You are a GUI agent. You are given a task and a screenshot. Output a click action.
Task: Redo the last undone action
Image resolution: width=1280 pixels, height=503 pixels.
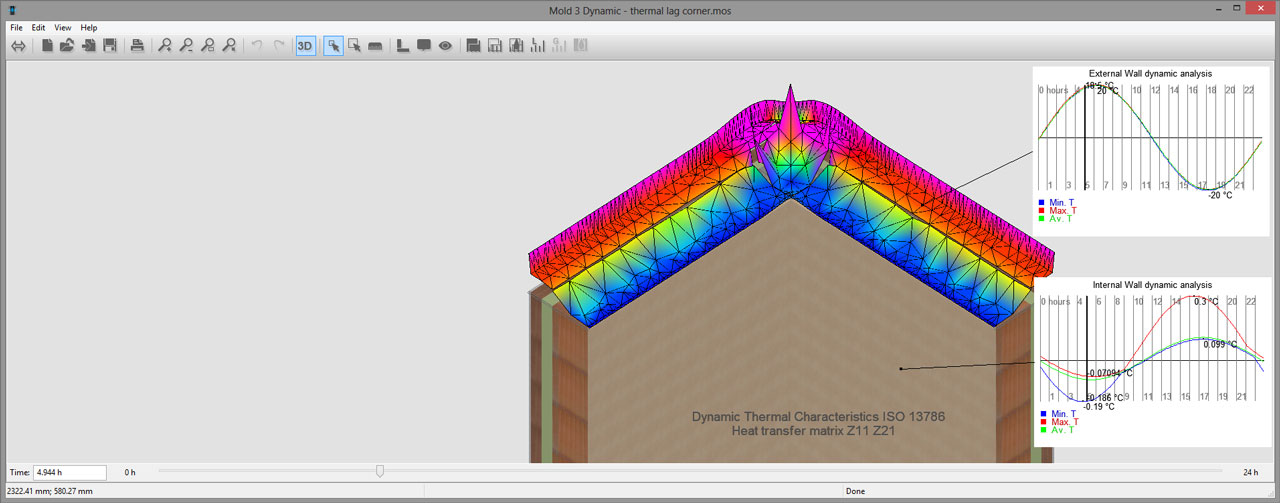tap(278, 46)
